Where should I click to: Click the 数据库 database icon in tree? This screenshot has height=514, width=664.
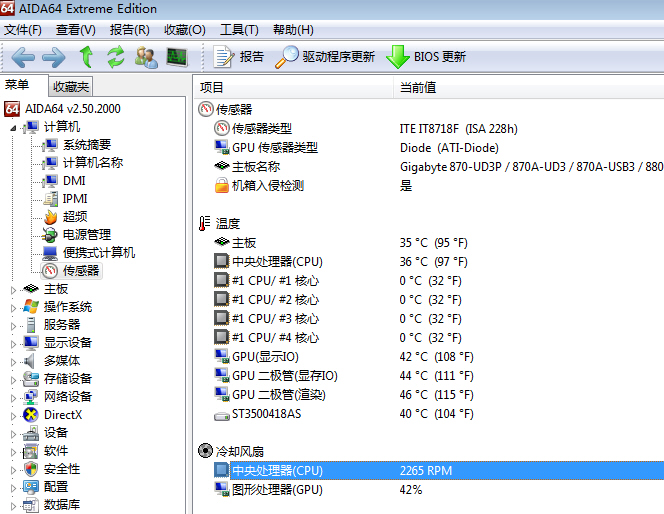[x=30, y=505]
